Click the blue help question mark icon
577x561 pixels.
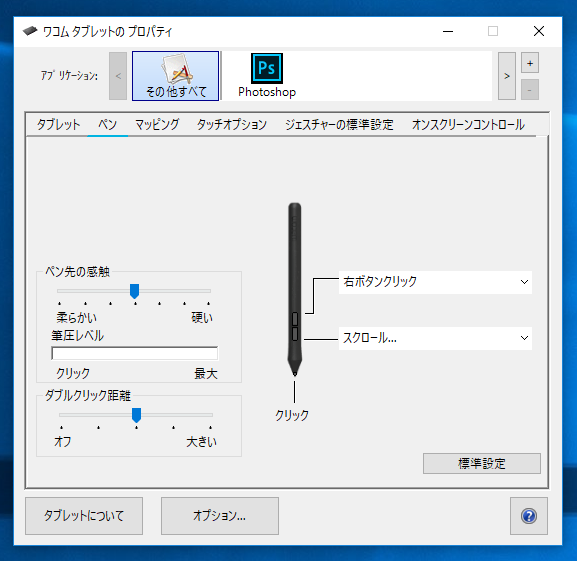[529, 516]
